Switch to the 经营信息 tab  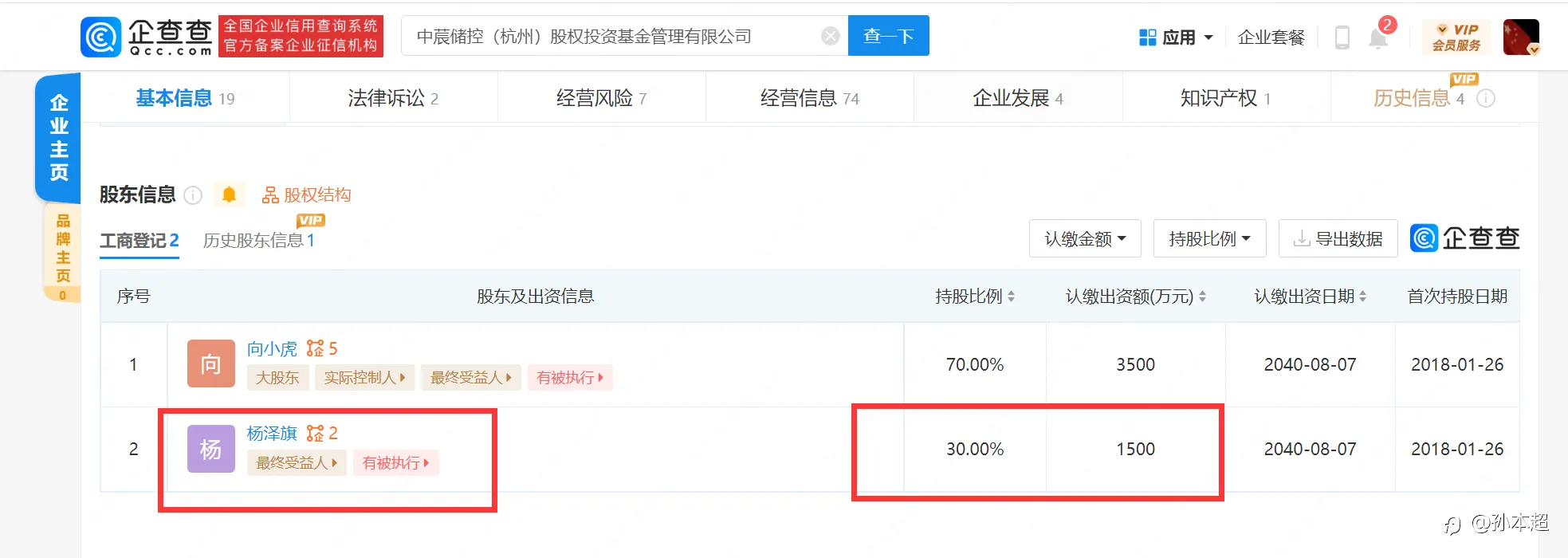pos(809,98)
